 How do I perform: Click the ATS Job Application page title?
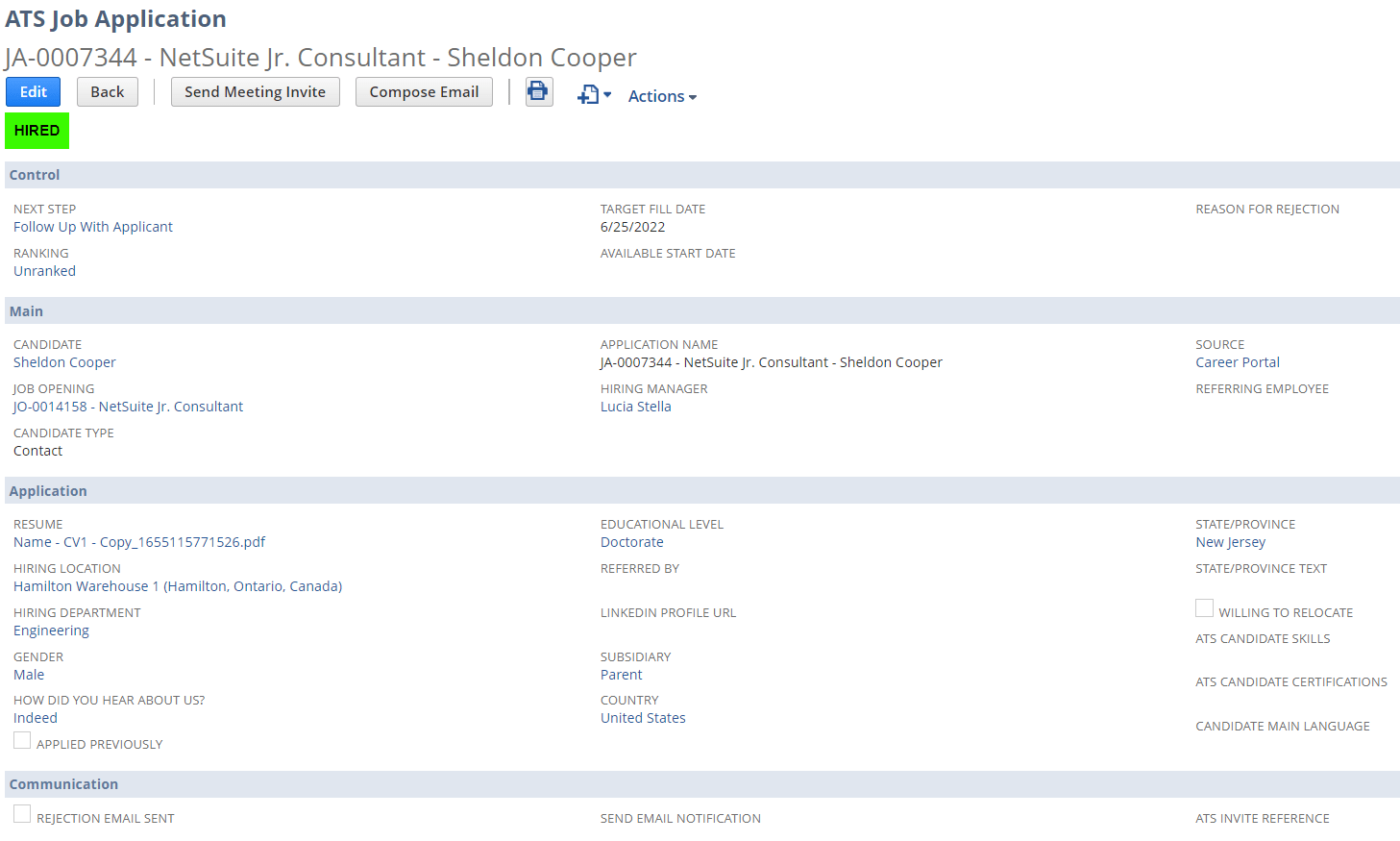[116, 19]
